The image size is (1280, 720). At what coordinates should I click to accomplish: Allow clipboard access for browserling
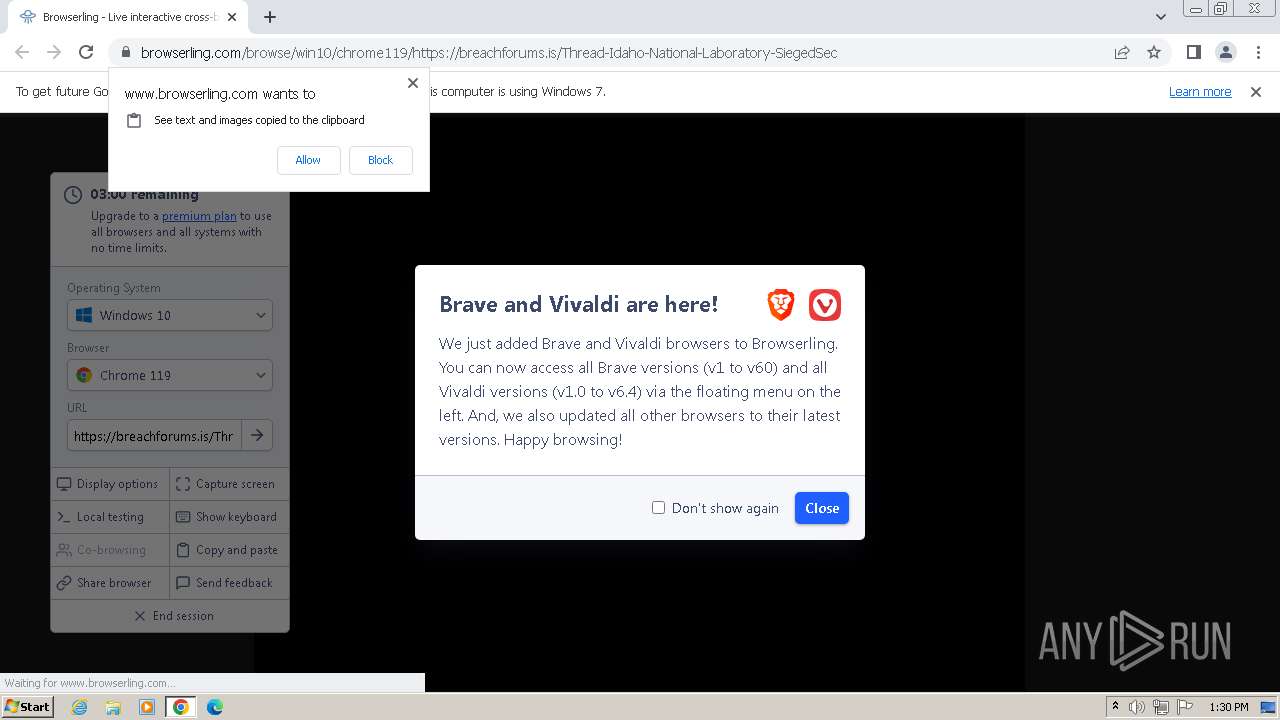pyautogui.click(x=308, y=160)
